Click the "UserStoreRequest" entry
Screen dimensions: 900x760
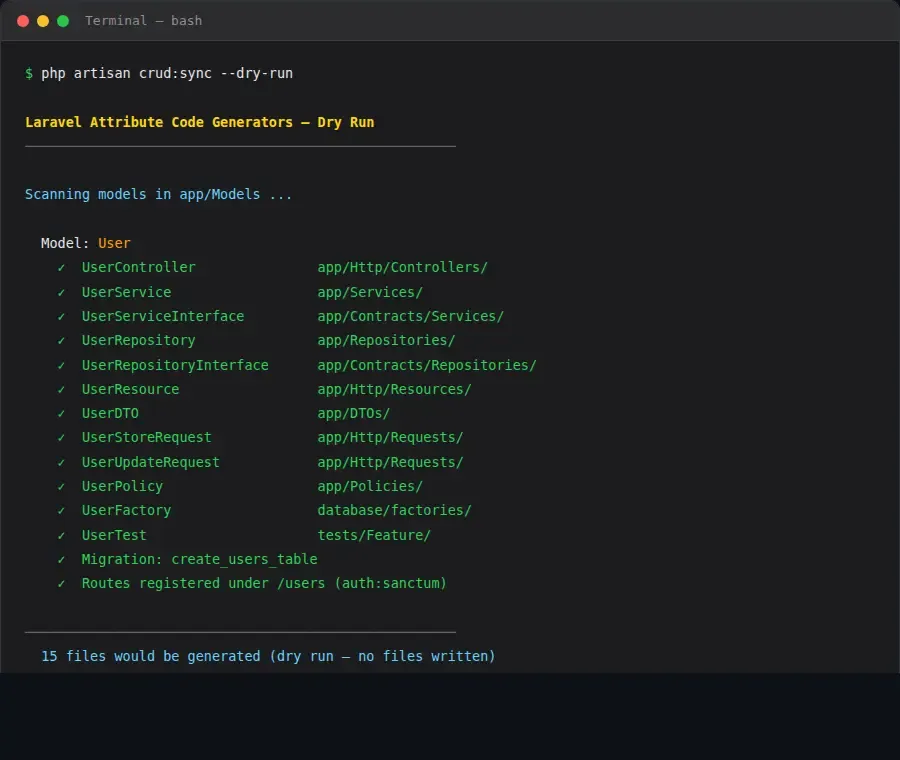tap(146, 437)
